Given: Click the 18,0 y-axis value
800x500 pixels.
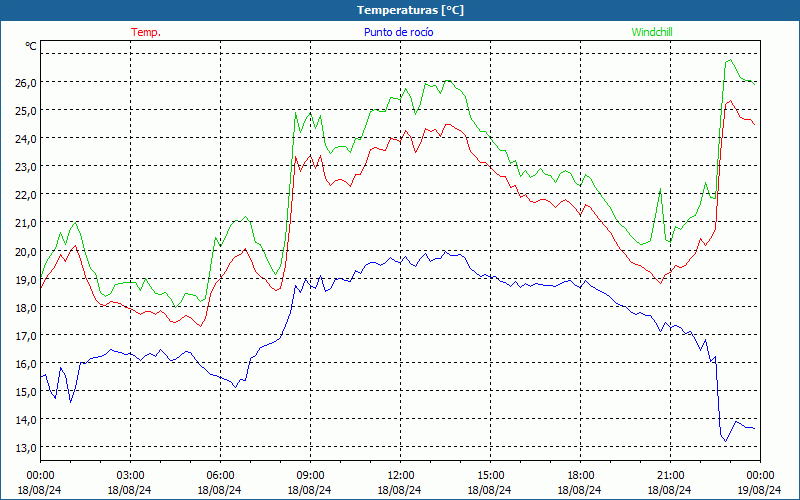Looking at the screenshot, I should pos(26,307).
